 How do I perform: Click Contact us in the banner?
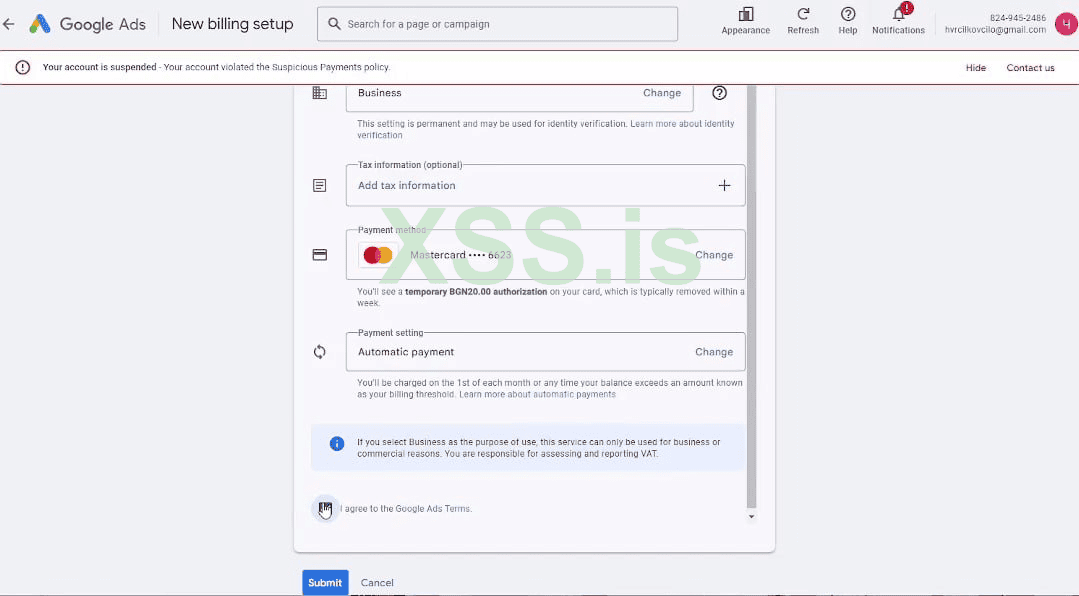pos(1030,67)
